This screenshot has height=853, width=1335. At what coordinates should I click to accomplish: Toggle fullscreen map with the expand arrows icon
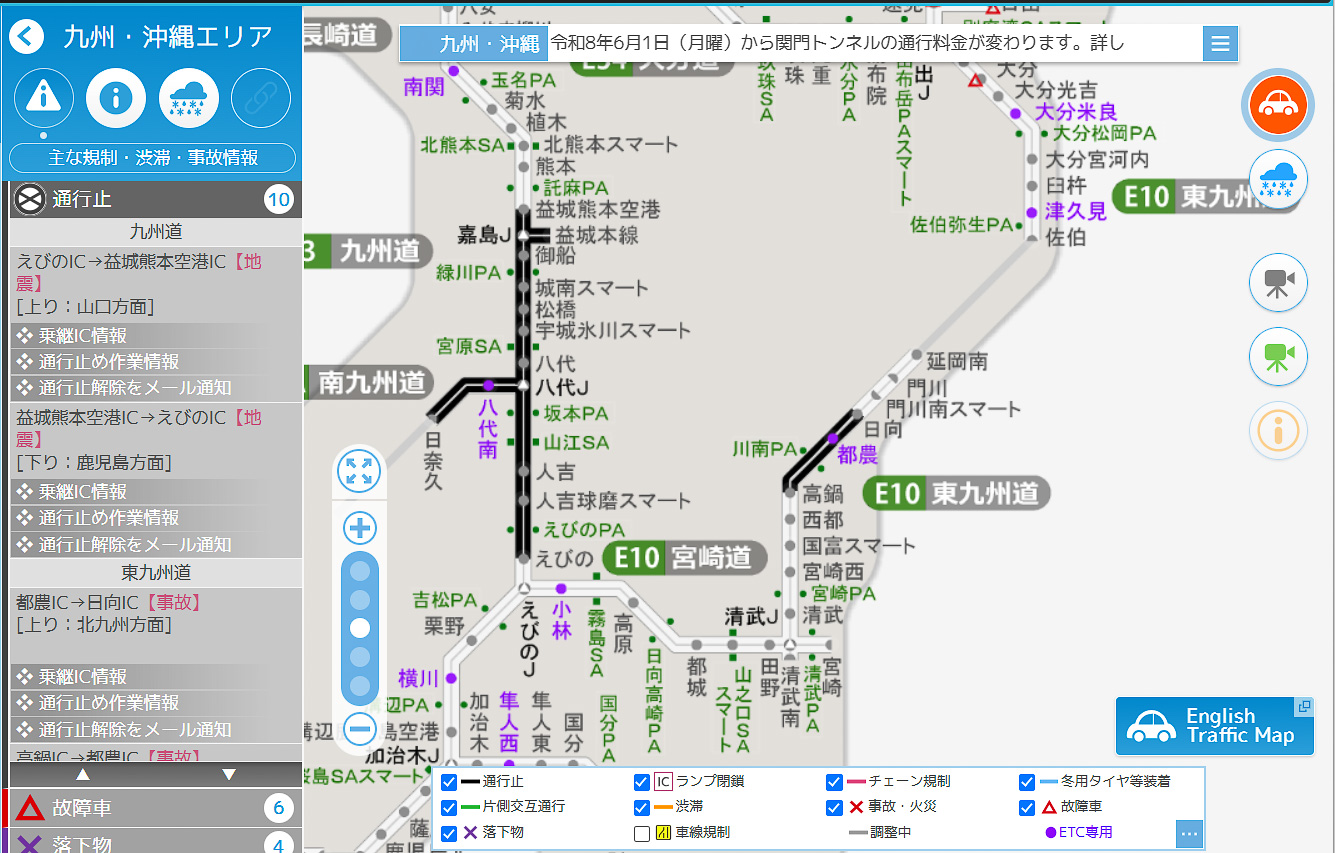click(360, 470)
